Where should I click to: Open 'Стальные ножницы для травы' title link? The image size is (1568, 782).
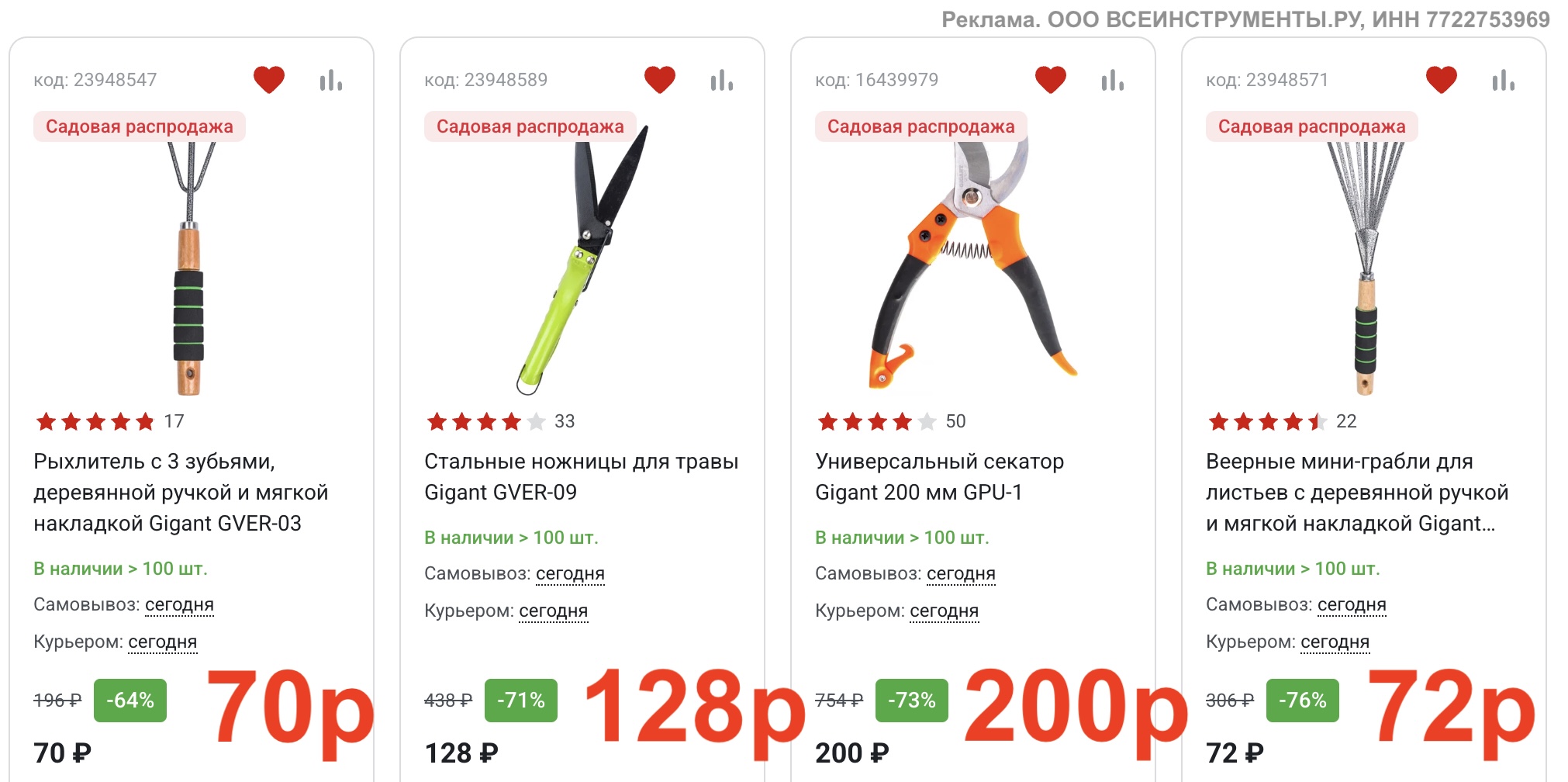point(582,477)
